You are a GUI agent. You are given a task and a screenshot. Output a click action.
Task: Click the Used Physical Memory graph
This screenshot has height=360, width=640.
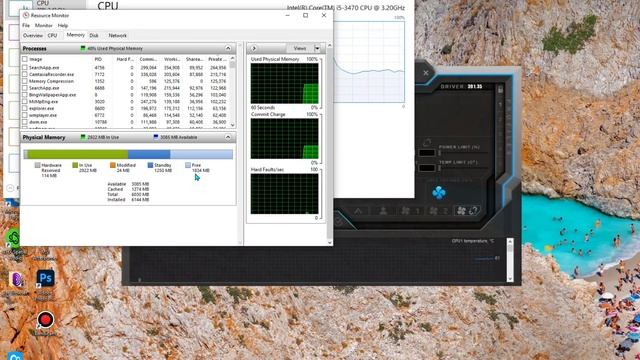point(284,83)
